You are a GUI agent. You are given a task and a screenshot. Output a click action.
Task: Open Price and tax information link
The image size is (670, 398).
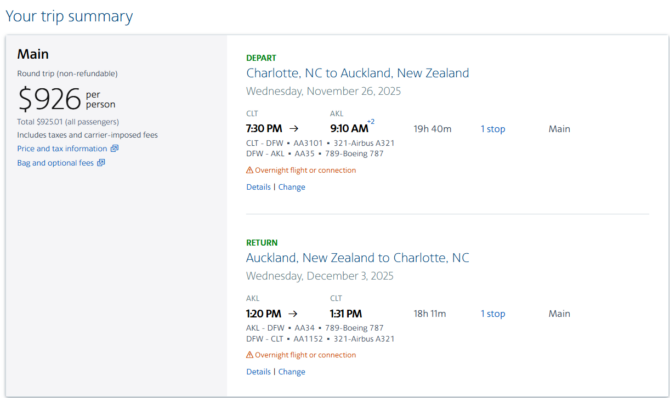(62, 149)
